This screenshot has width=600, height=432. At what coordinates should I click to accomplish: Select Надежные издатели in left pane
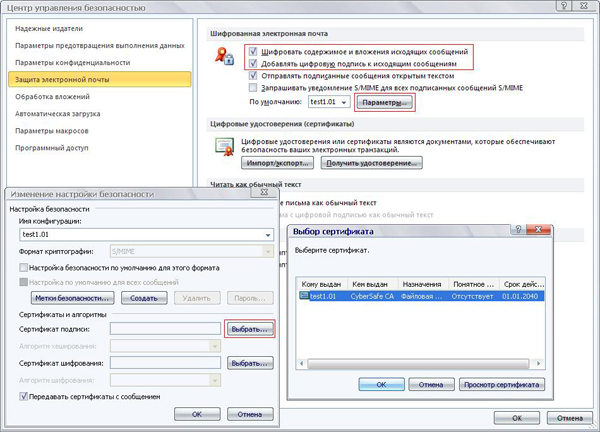[x=49, y=28]
